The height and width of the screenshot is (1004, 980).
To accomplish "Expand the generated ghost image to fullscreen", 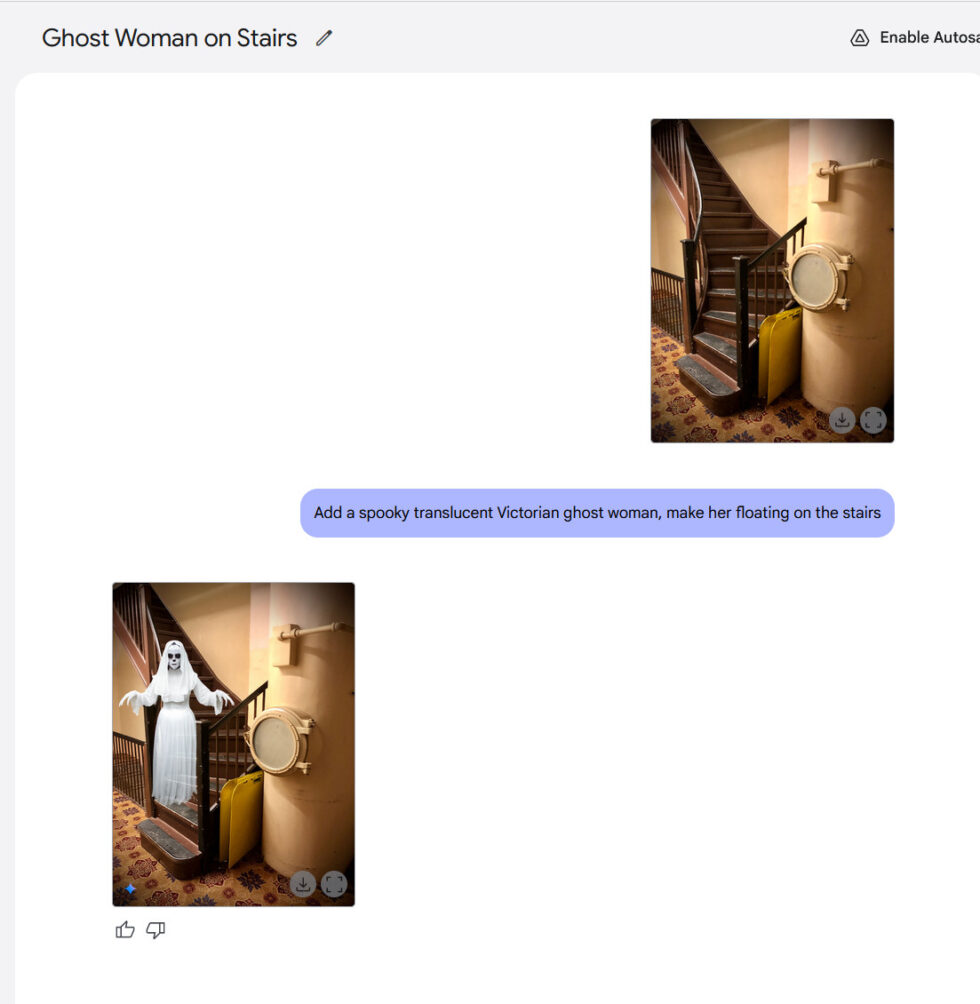I will [x=332, y=882].
